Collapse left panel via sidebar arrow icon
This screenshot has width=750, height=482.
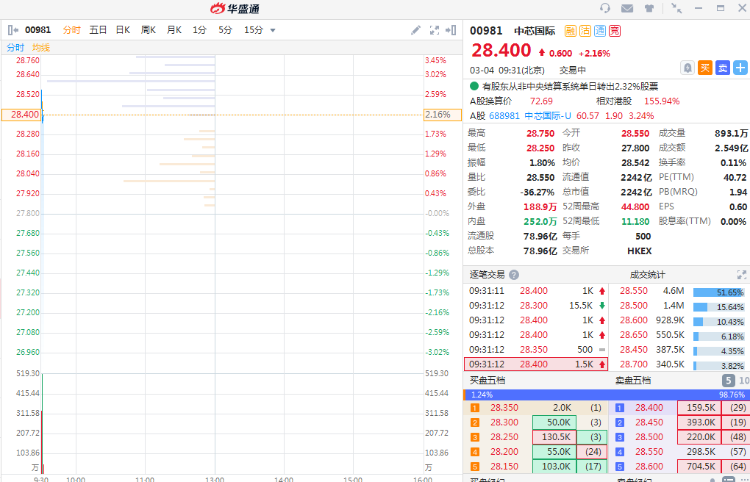pos(9,30)
